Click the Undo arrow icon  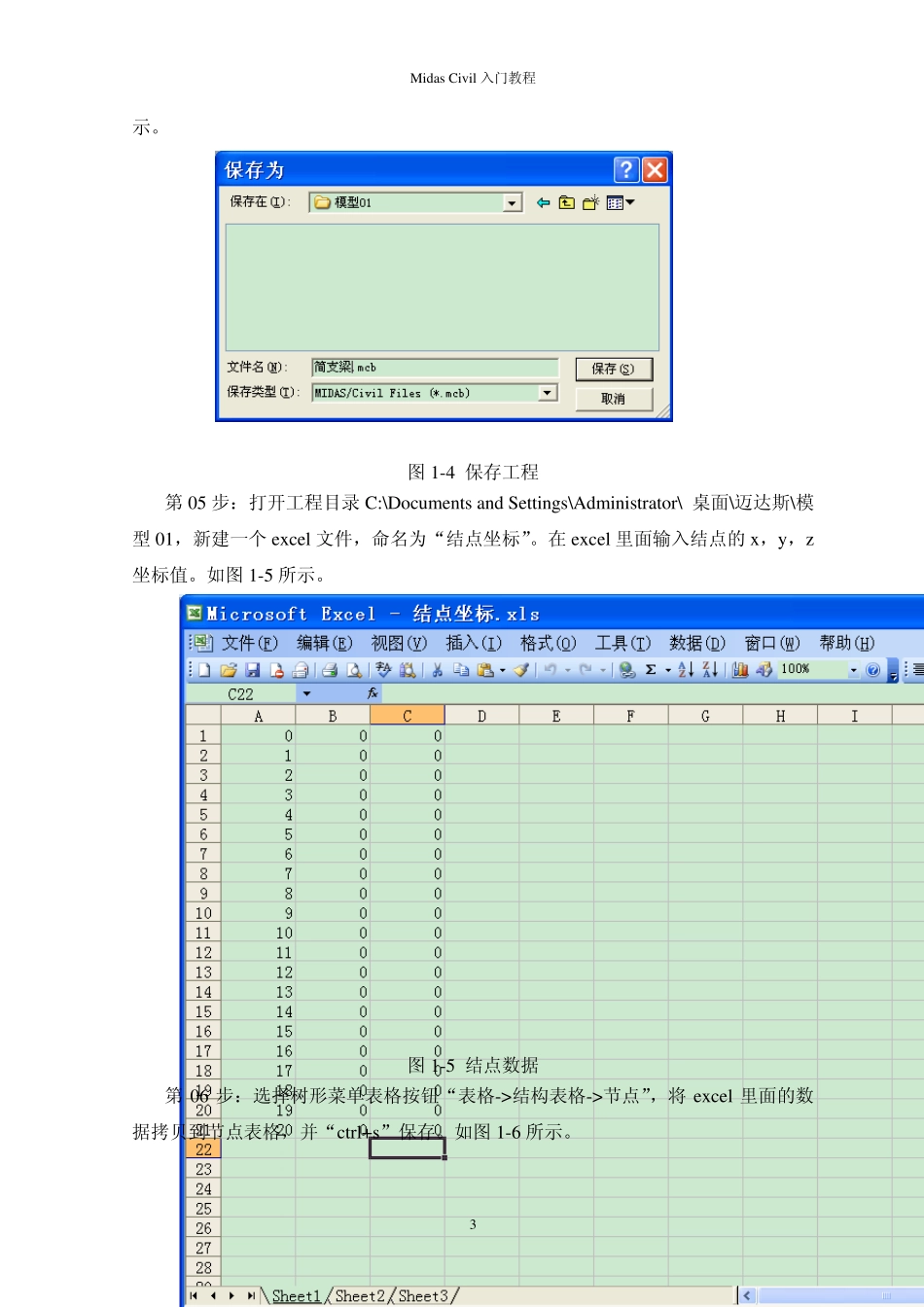click(x=551, y=670)
